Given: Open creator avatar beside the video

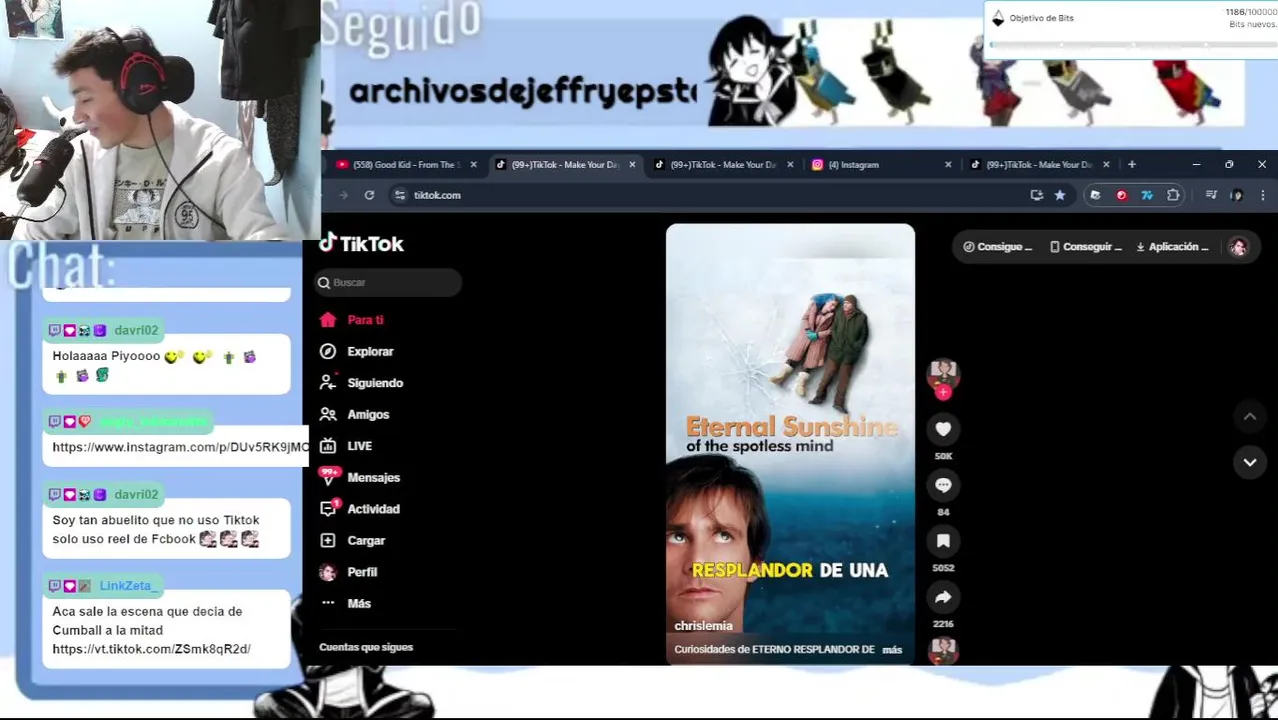Looking at the screenshot, I should (x=943, y=373).
